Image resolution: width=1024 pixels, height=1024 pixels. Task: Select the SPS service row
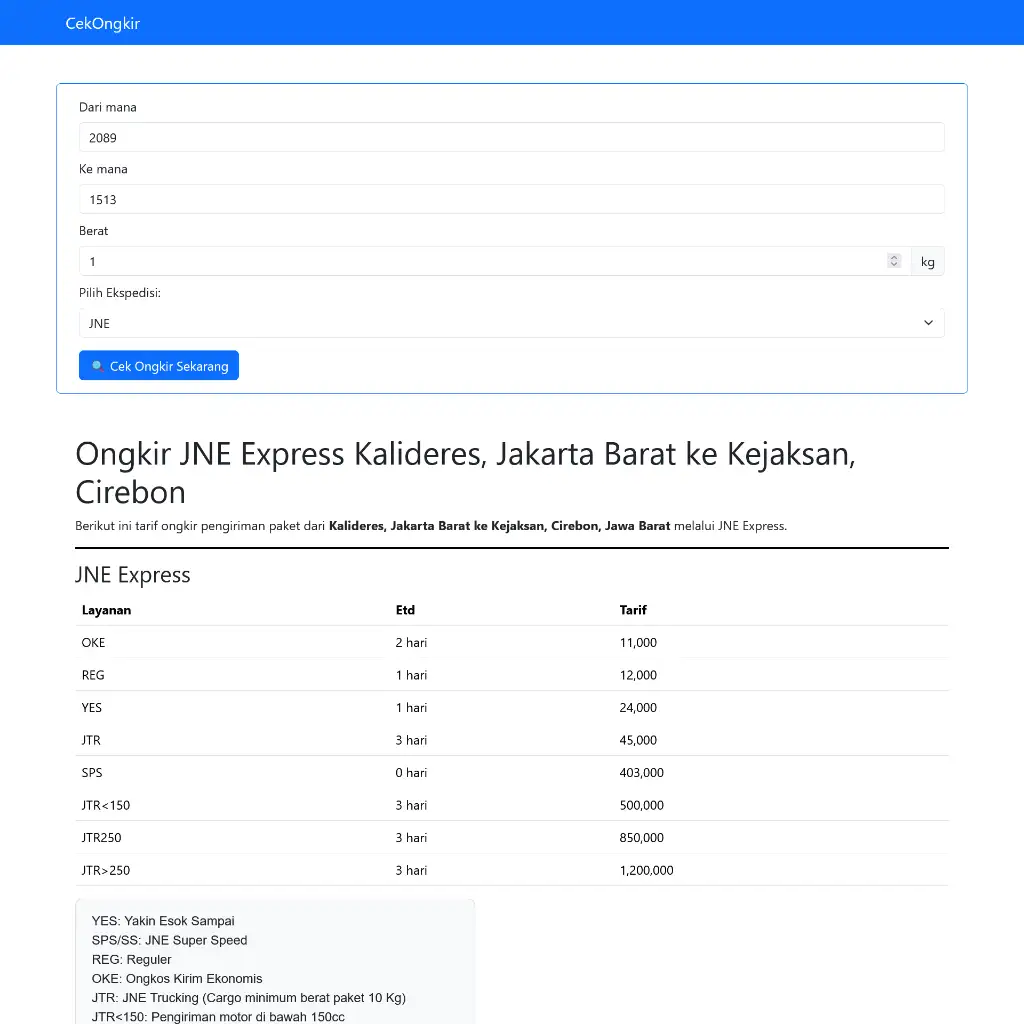click(92, 773)
